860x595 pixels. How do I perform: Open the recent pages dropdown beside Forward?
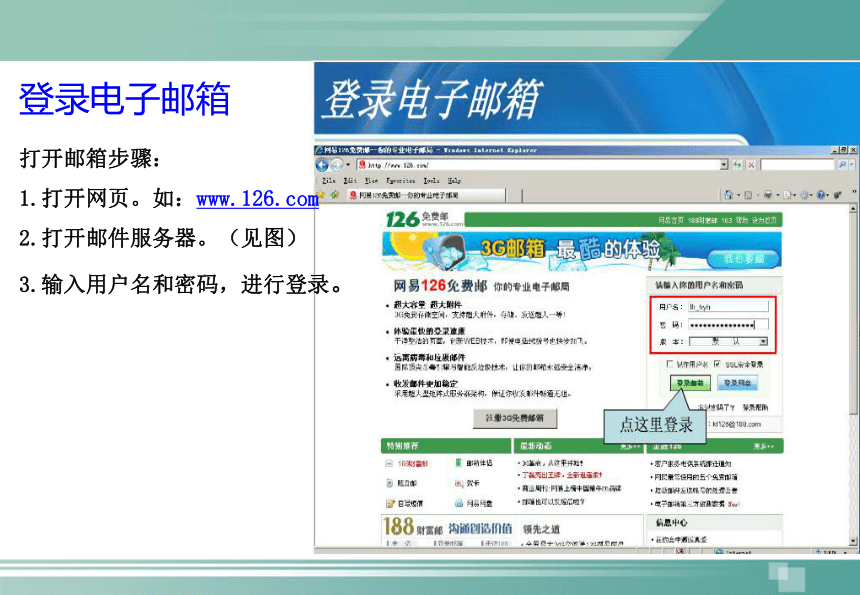pyautogui.click(x=348, y=165)
